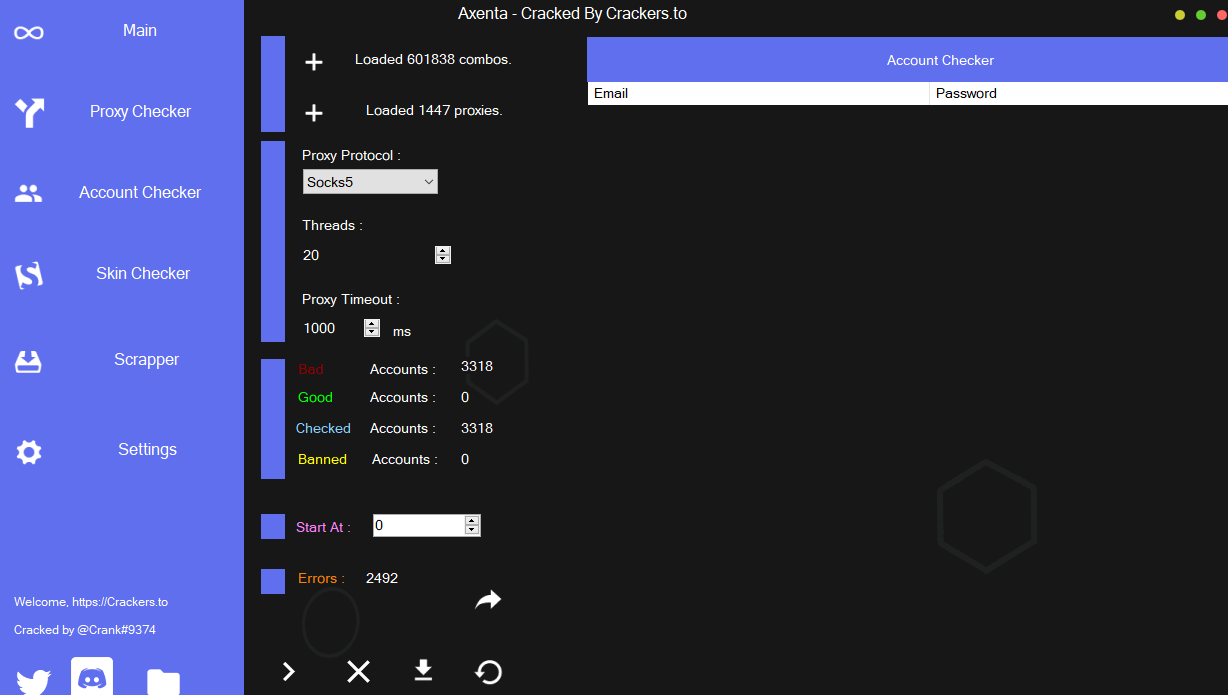1228x695 pixels.
Task: Click the blue "Account Checker" panel header
Action: 907,60
